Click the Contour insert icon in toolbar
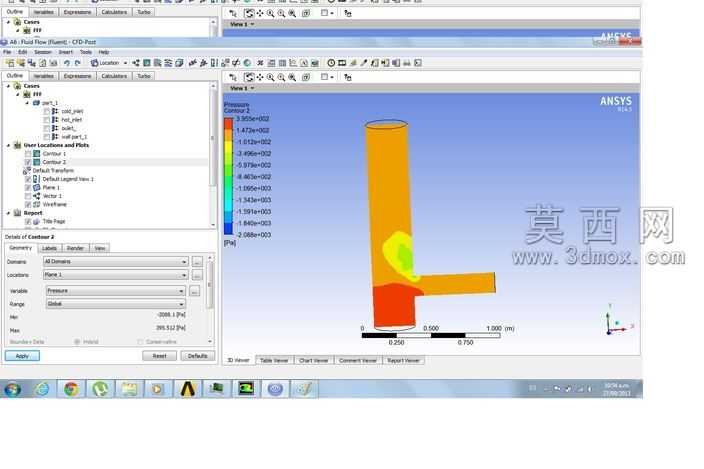 tap(147, 63)
